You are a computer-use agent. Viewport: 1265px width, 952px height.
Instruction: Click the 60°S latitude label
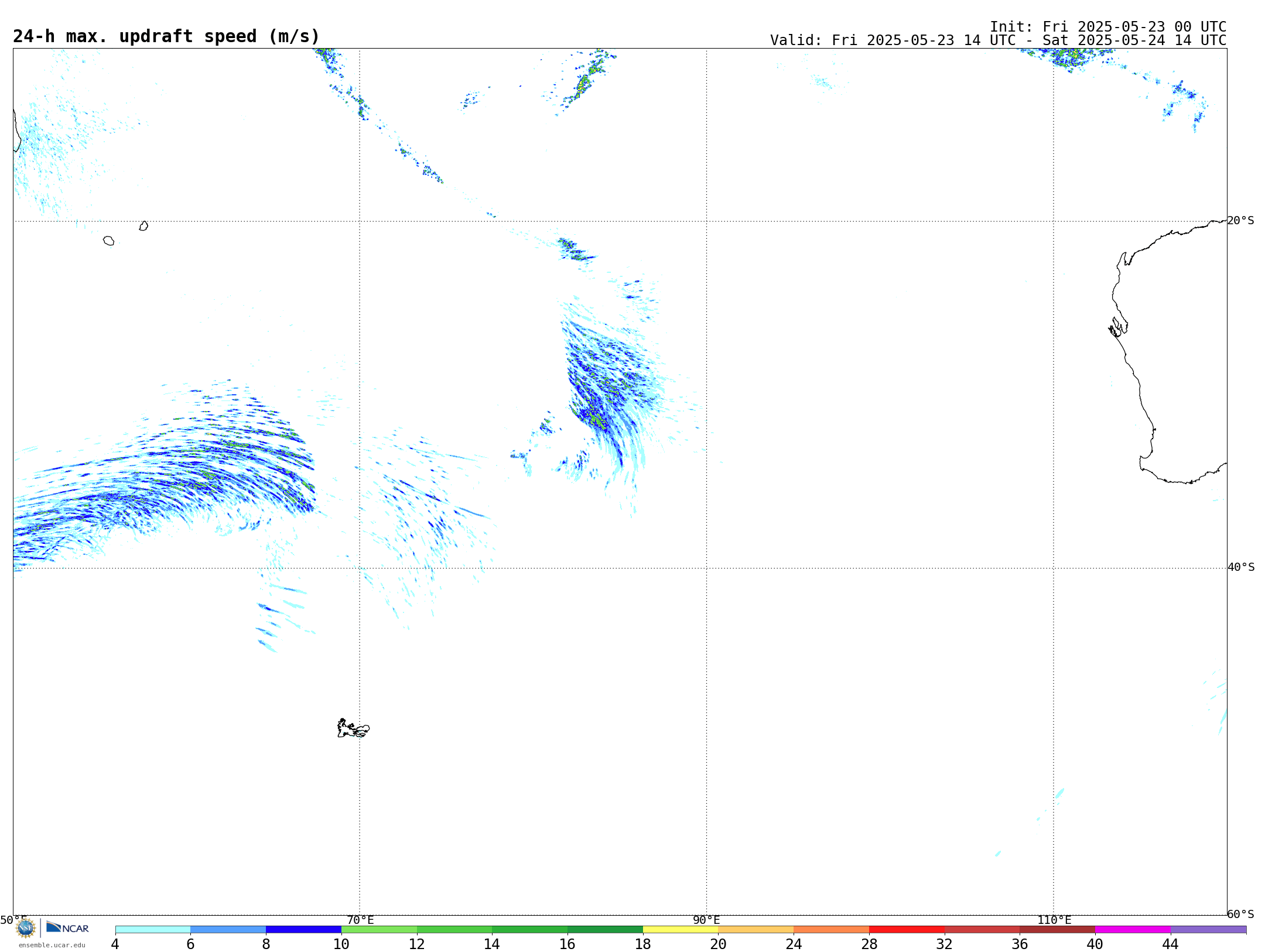[x=1241, y=914]
